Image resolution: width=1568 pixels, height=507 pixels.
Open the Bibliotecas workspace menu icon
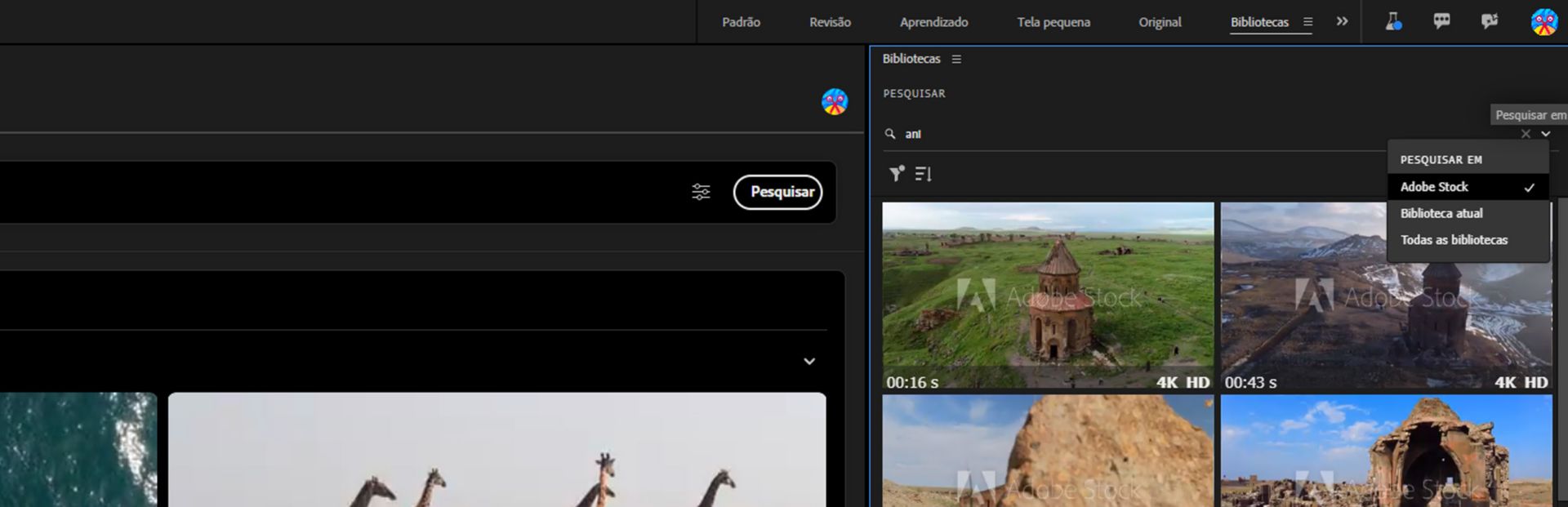[1307, 22]
